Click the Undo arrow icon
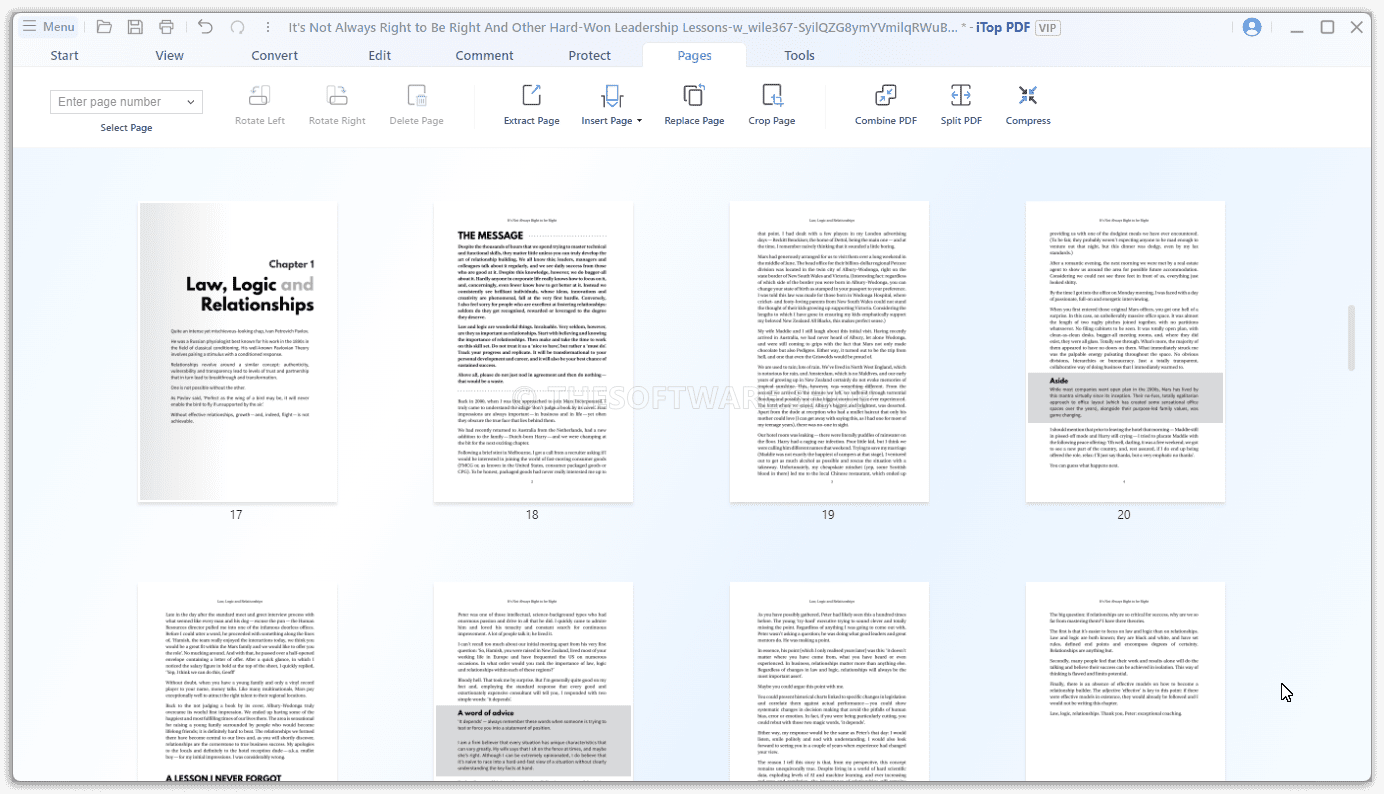This screenshot has width=1384, height=794. (x=205, y=27)
